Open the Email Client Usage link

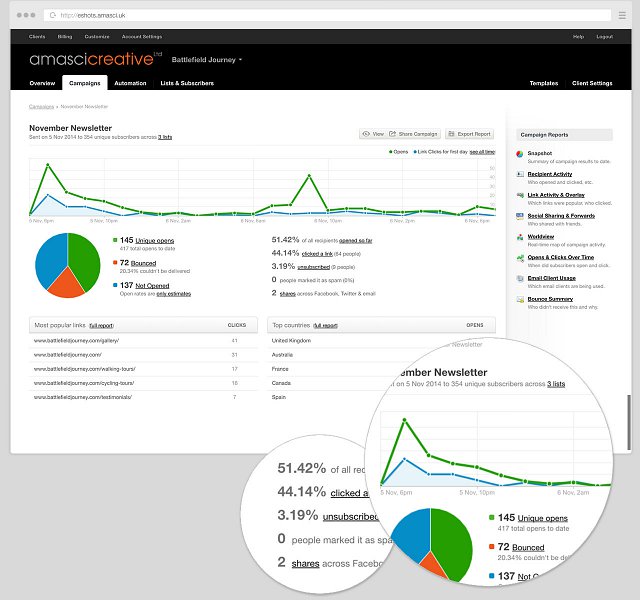pos(551,278)
